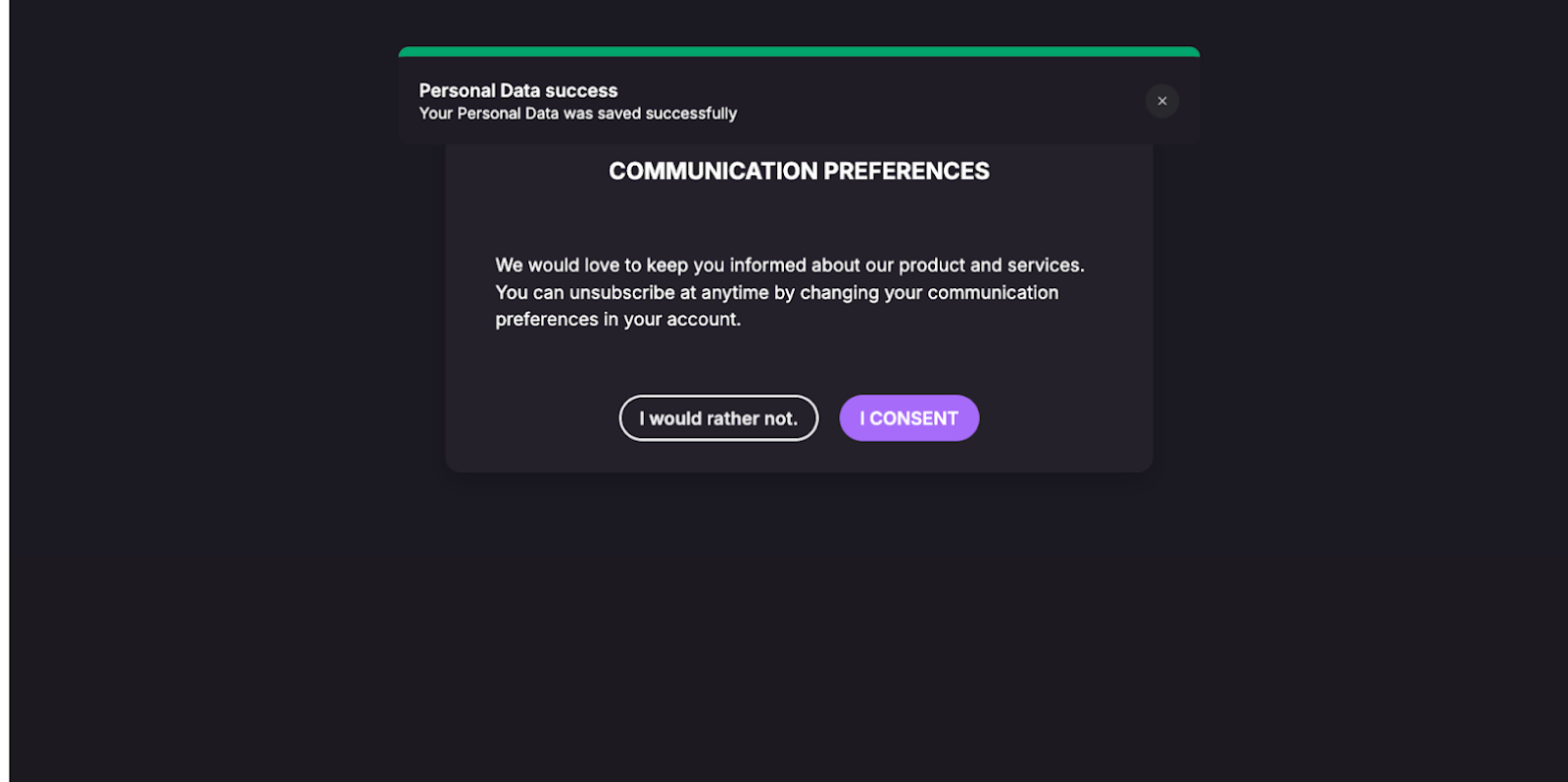Screen dimensions: 1568x782
Task: Accept communication preferences by clicking I CONSENT
Action: click(x=908, y=417)
